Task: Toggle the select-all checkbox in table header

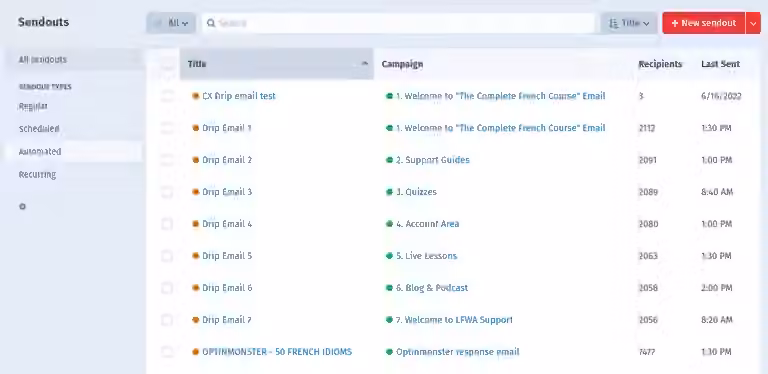Action: 167,64
